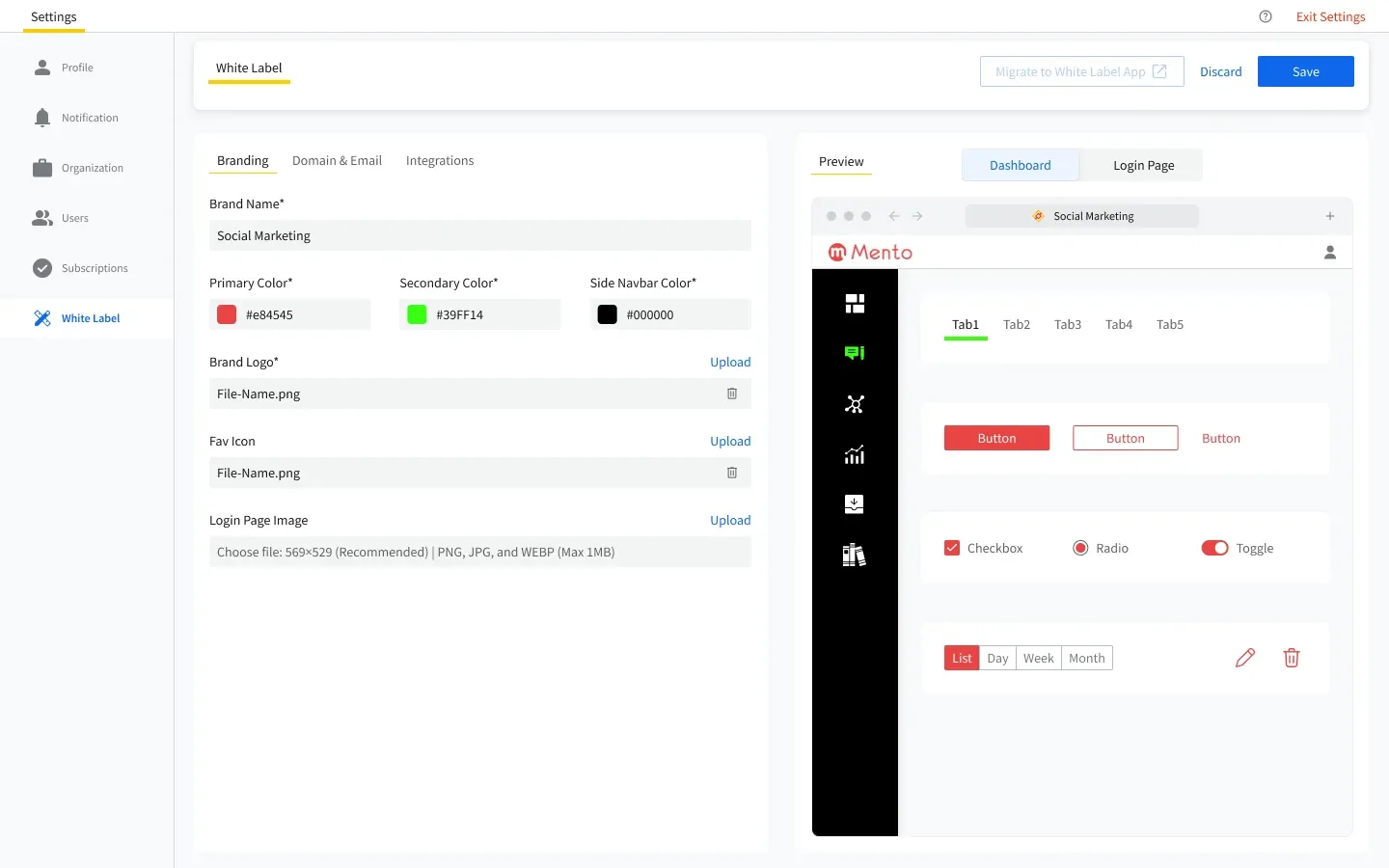Select Tab2 in the preview
Image resolution: width=1389 pixels, height=868 pixels.
coord(1017,324)
